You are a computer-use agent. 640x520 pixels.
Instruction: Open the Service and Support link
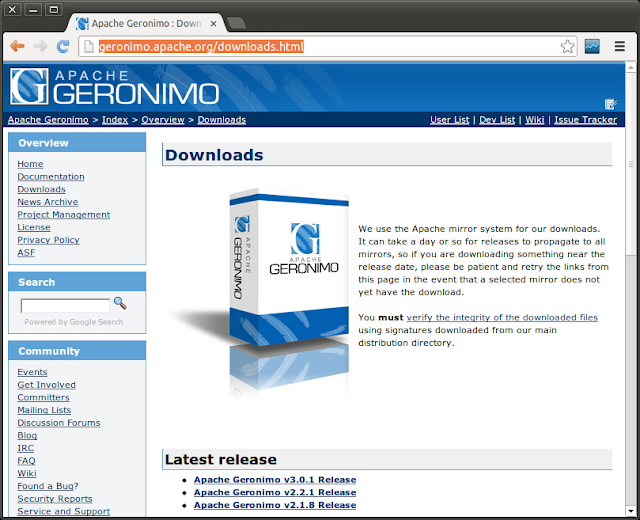[64, 511]
